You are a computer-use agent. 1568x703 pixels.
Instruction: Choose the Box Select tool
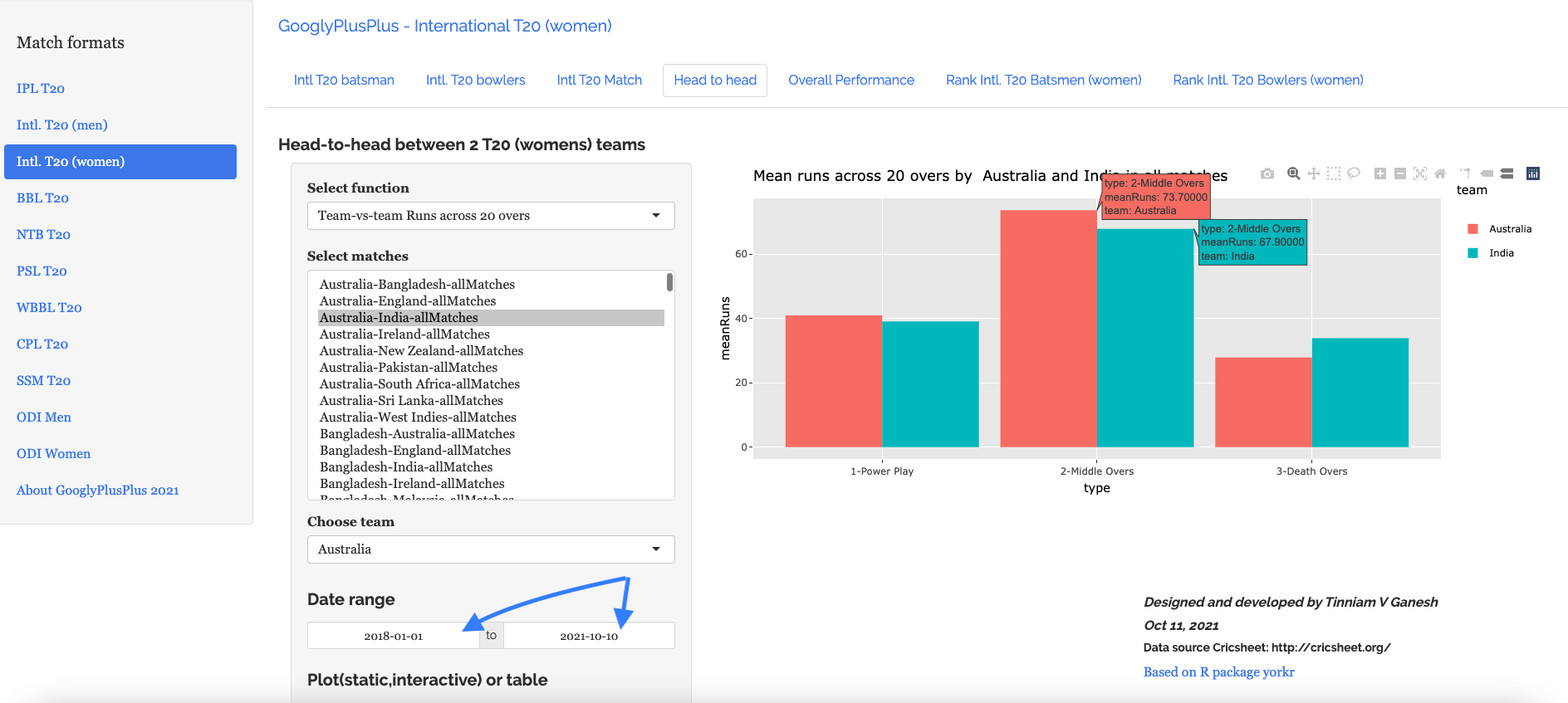1334,173
